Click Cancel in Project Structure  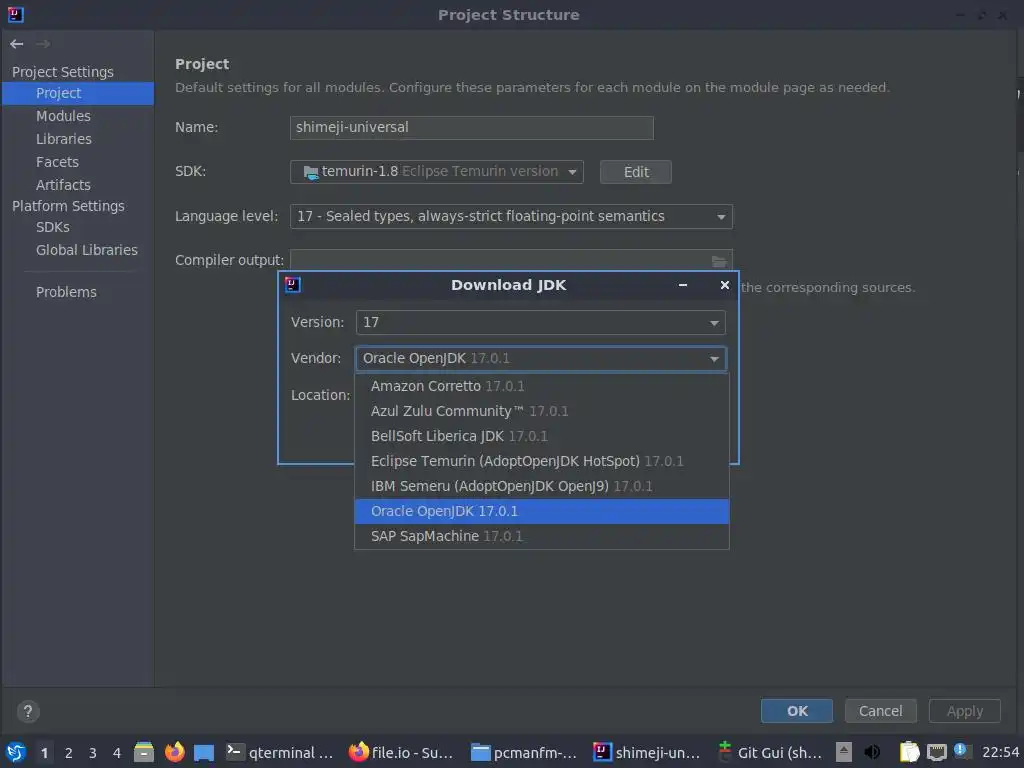point(880,711)
